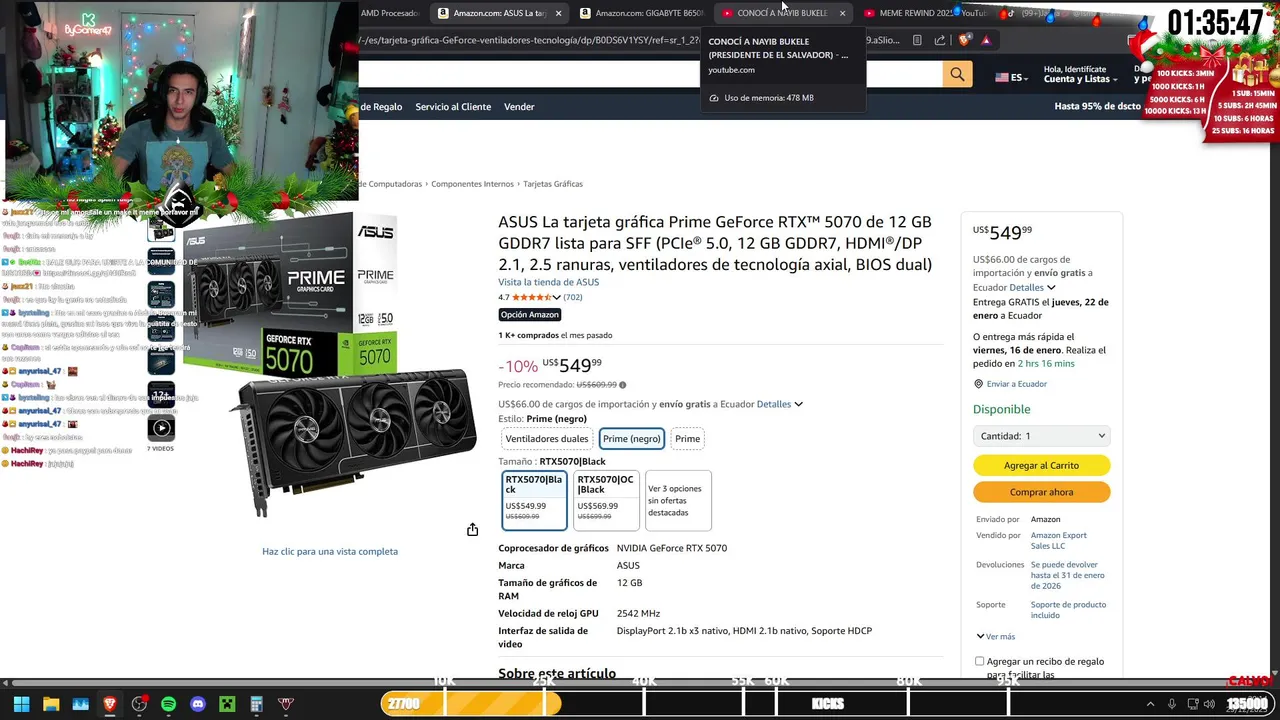Click the Amazon search magnifier button
The height and width of the screenshot is (720, 1280).
[957, 74]
